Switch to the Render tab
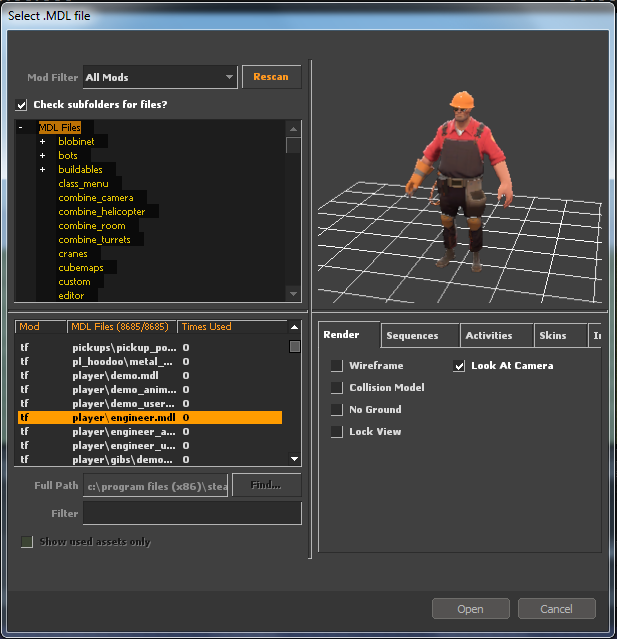The image size is (617, 639). coord(349,335)
